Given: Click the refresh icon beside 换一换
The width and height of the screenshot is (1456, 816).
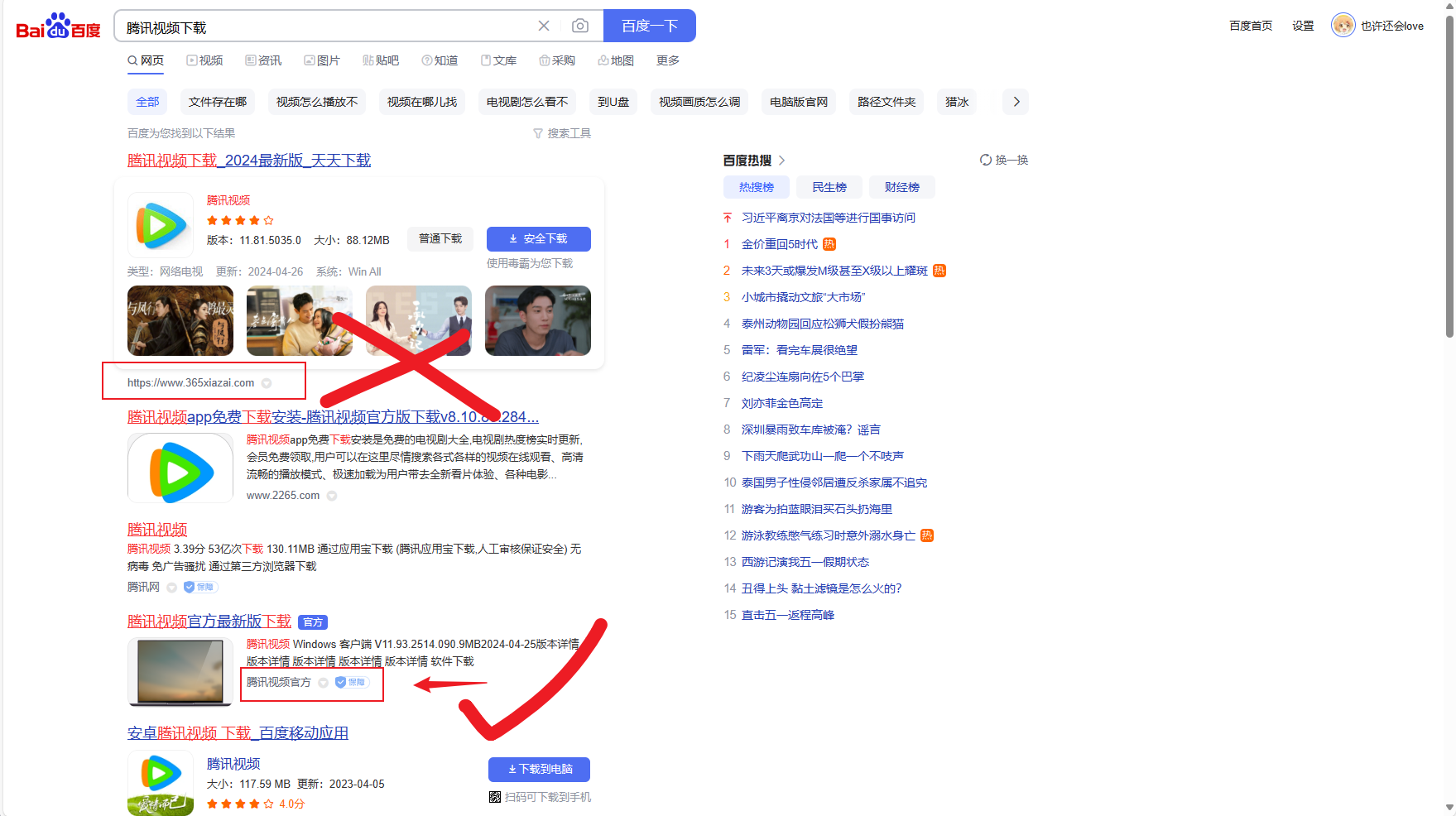Looking at the screenshot, I should pos(985,160).
